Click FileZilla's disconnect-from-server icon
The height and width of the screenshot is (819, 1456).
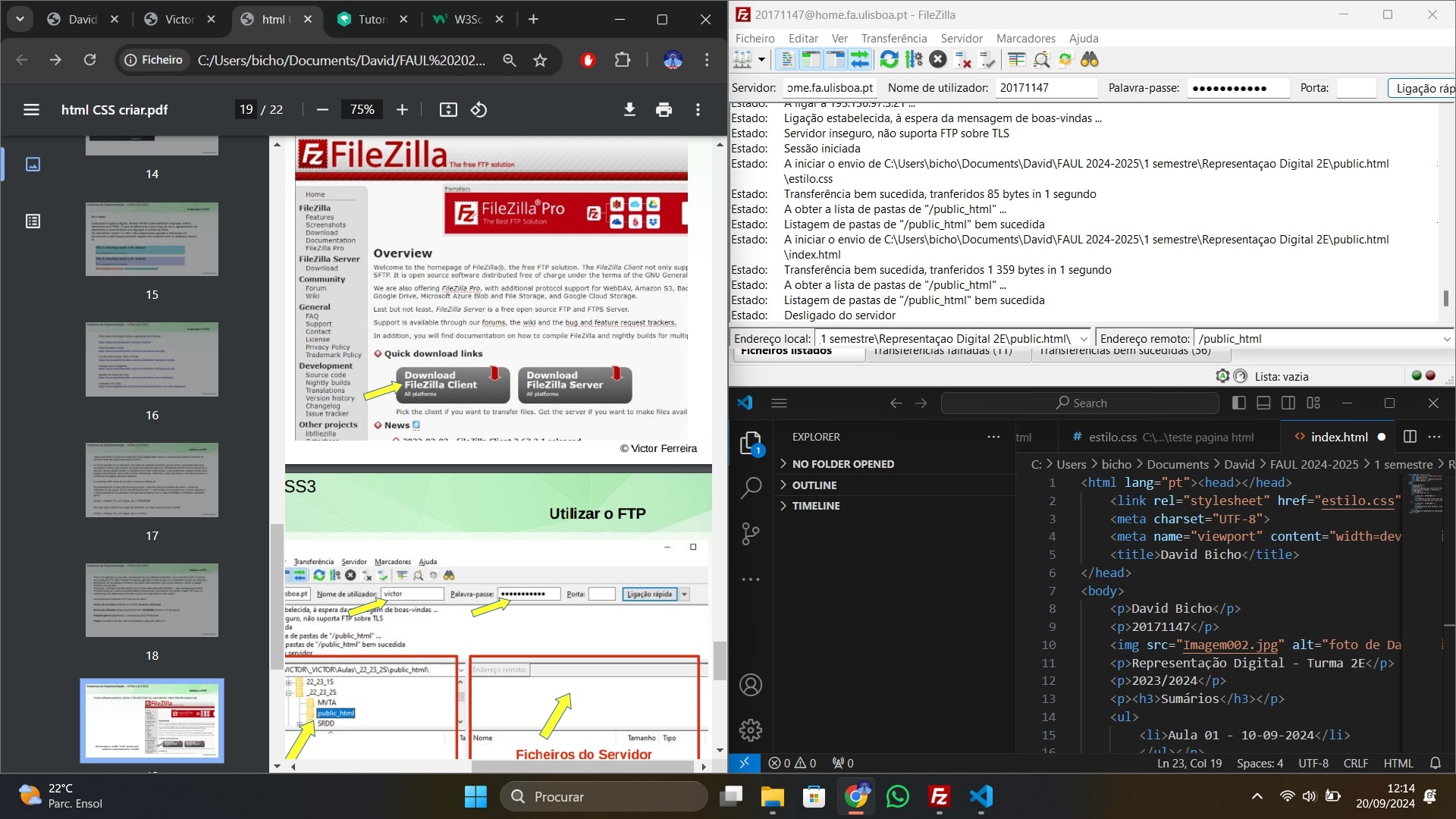pos(963,59)
